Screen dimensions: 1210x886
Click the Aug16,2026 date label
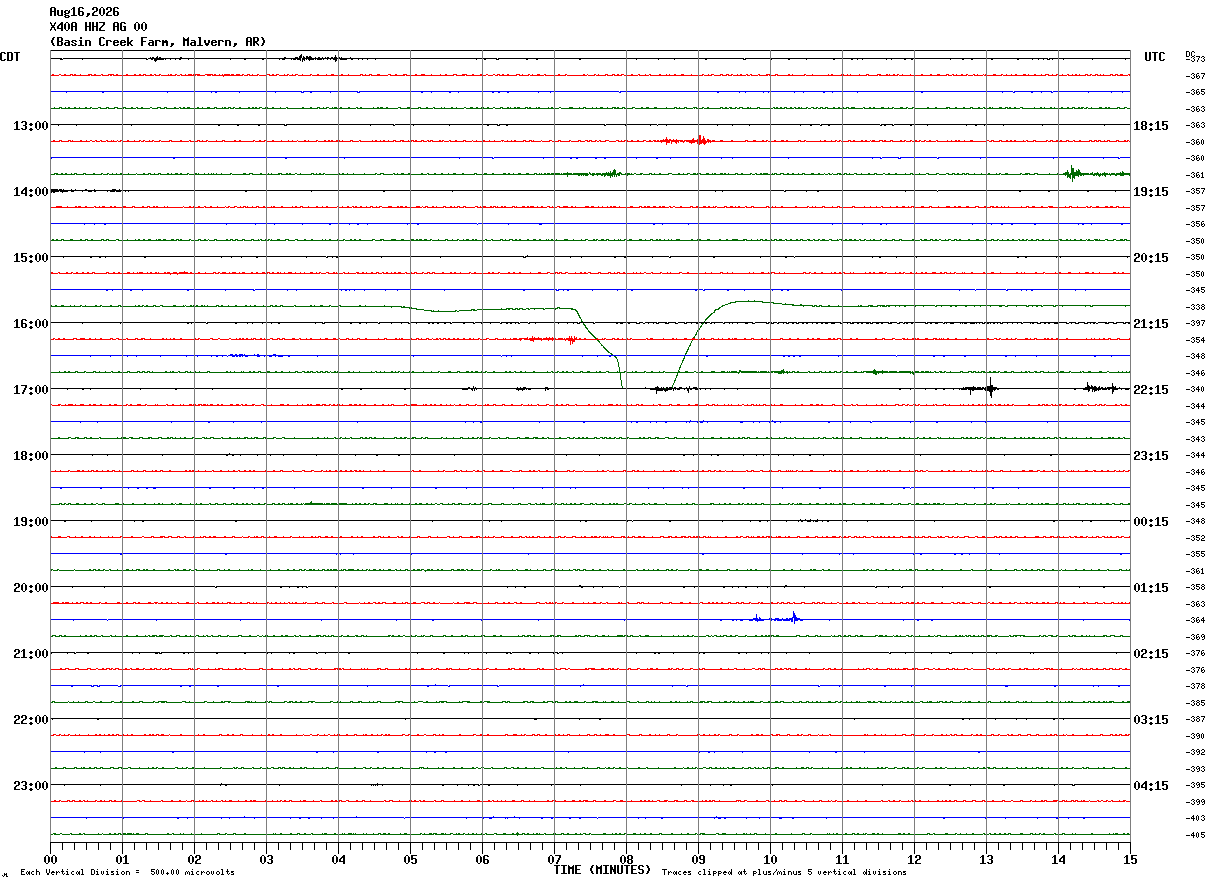(84, 12)
